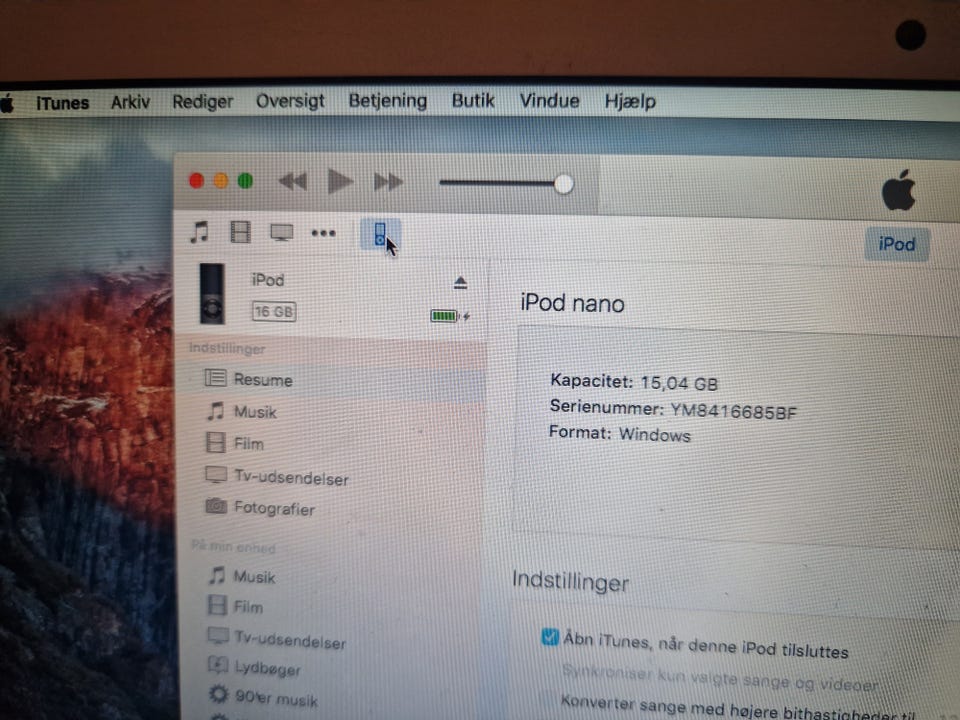Open the Apple menu in menu bar
This screenshot has height=720, width=960.
(x=7, y=102)
